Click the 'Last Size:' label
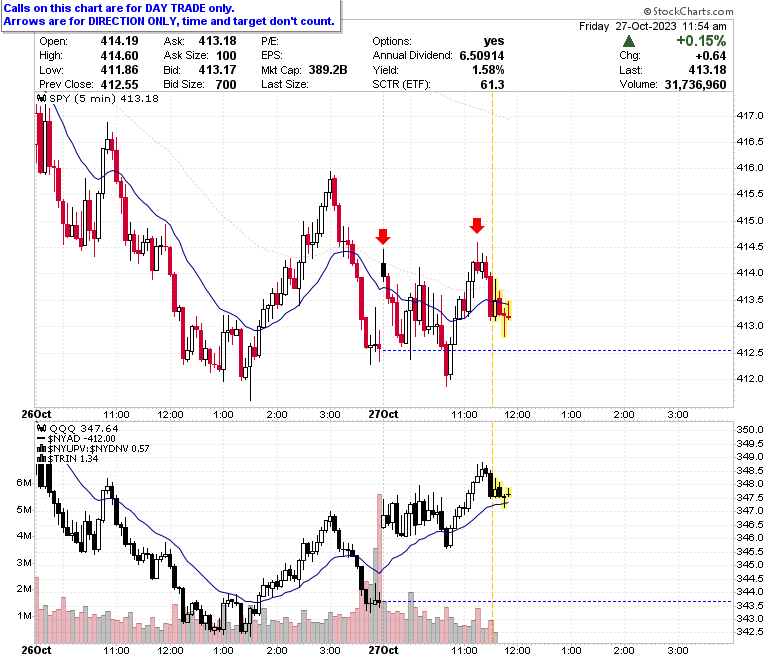Image resolution: width=780 pixels, height=659 pixels. [285, 85]
